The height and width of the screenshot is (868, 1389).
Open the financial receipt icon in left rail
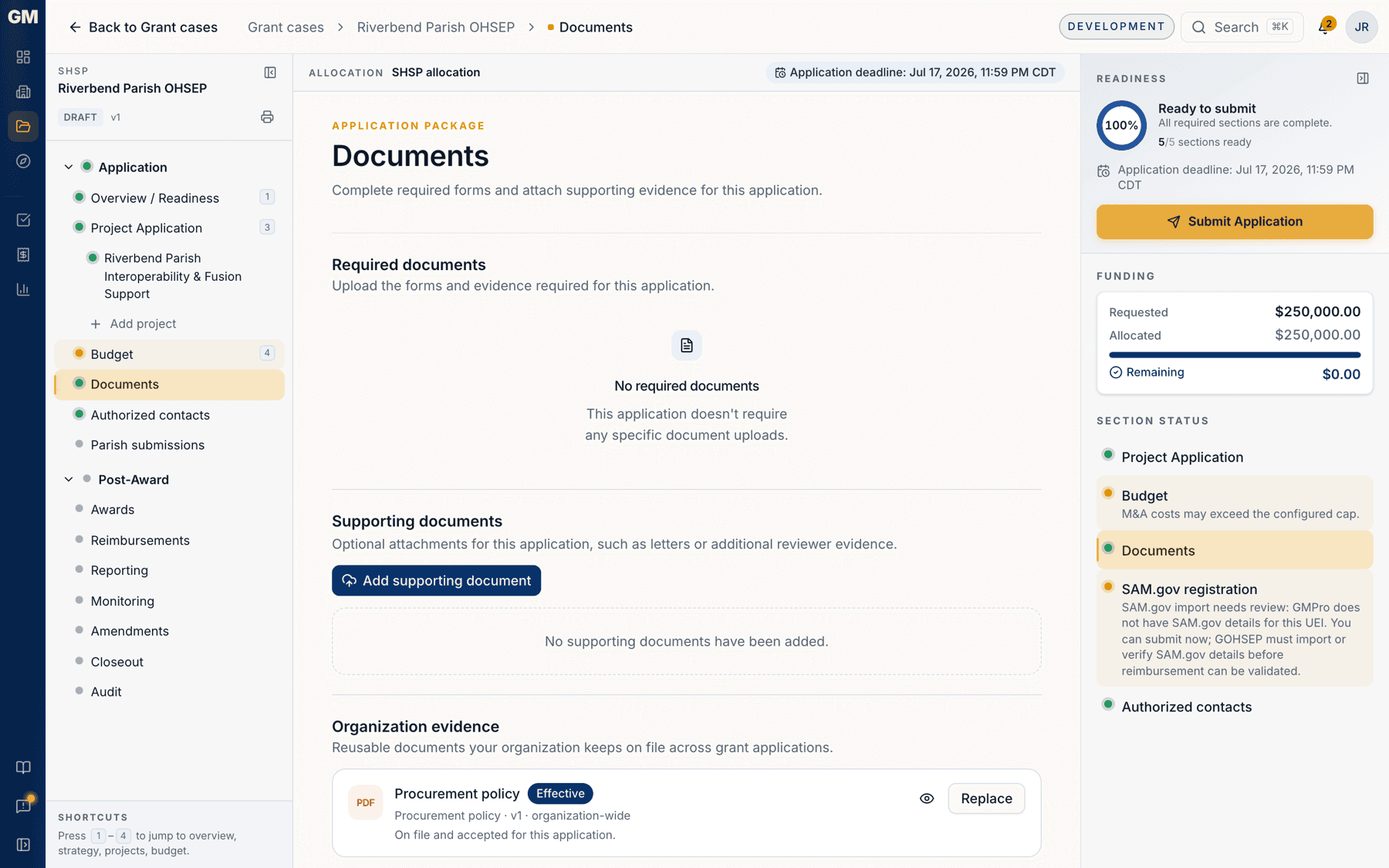(x=23, y=255)
